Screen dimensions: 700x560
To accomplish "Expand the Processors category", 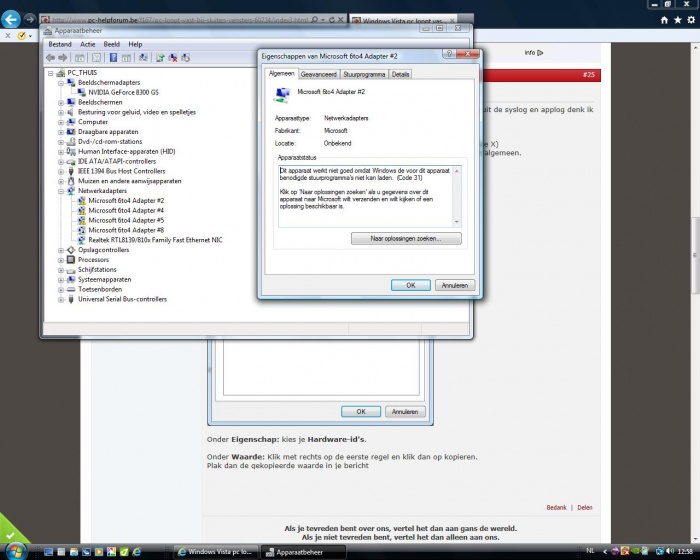I will click(61, 259).
